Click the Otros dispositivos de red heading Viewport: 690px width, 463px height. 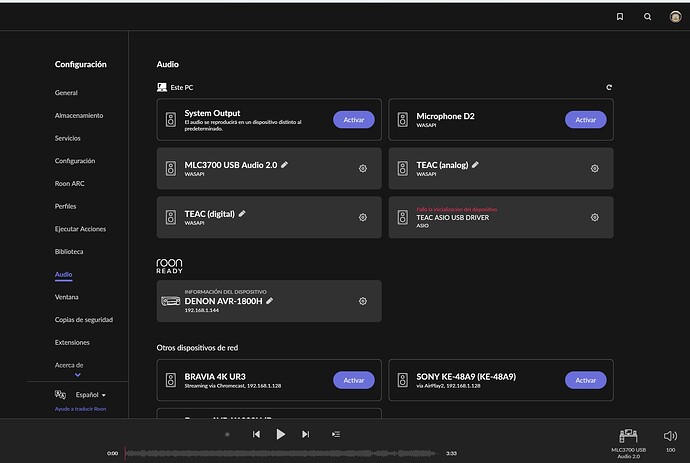pyautogui.click(x=197, y=348)
